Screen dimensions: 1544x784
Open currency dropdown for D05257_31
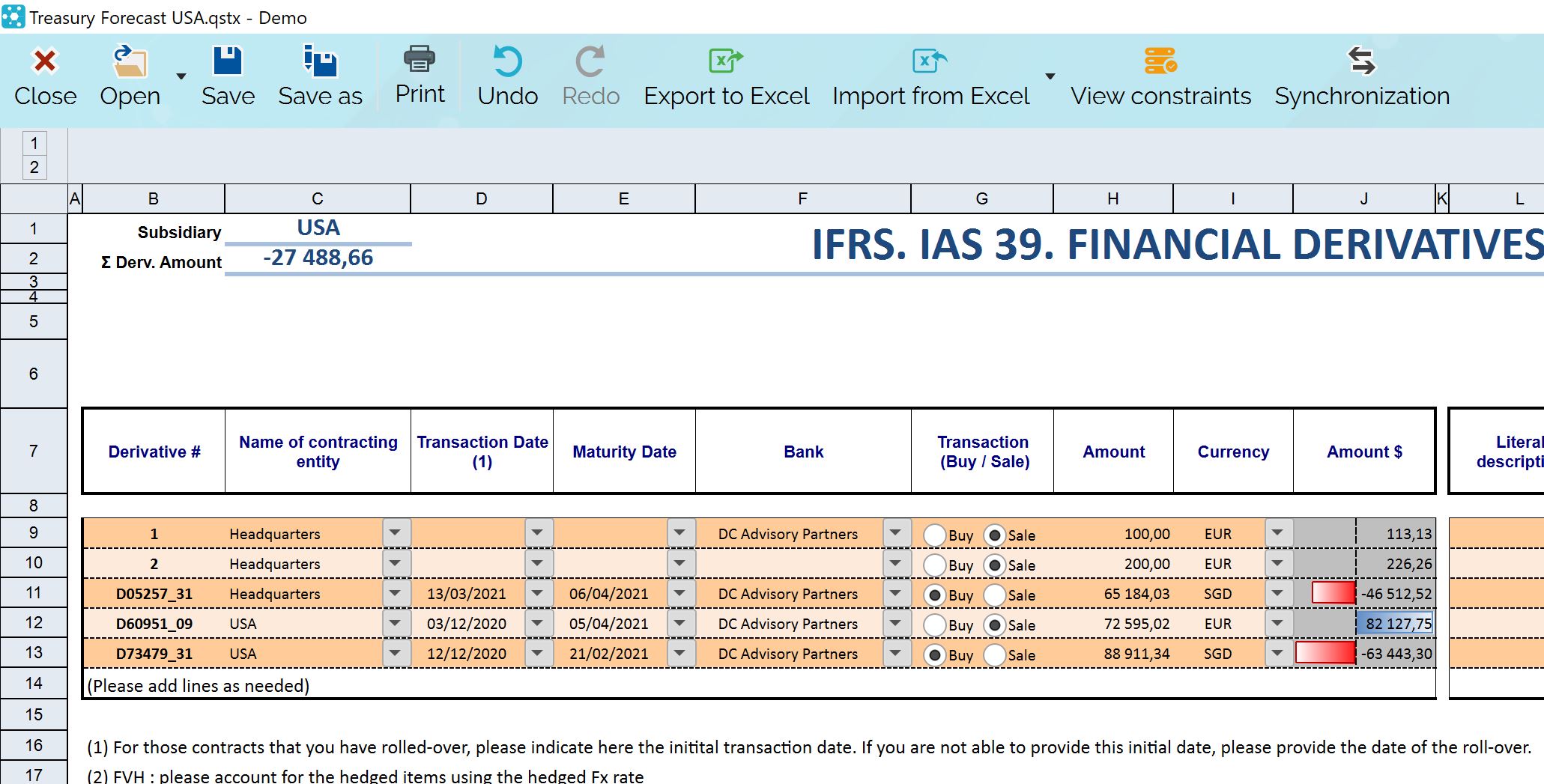point(1278,593)
